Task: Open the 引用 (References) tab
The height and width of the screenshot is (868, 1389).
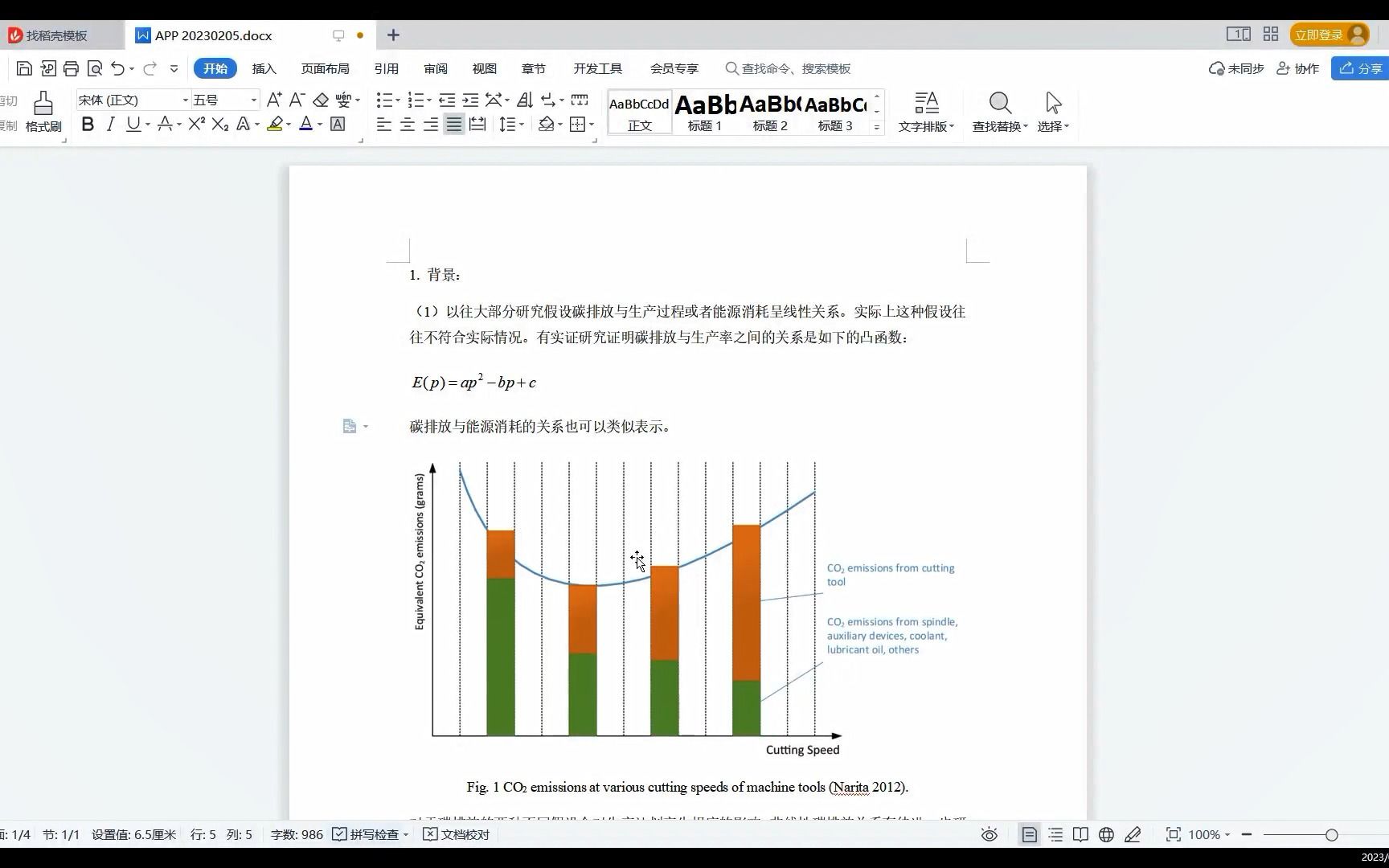Action: pyautogui.click(x=386, y=68)
